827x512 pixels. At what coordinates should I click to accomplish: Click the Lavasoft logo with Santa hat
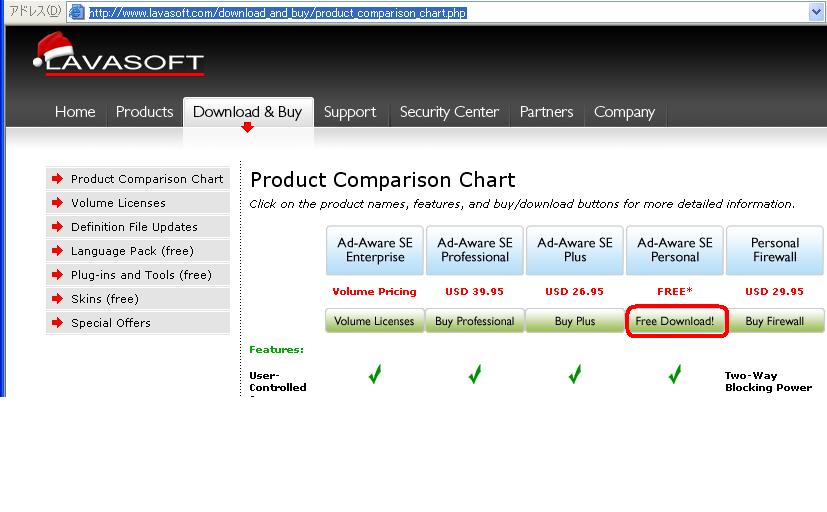pos(118,54)
